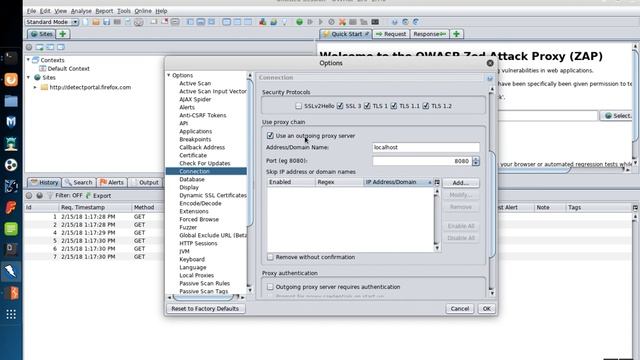Screen dimensions: 640x360
Task: Click the lightbulb icon in the toolbar
Action: click(x=284, y=22)
